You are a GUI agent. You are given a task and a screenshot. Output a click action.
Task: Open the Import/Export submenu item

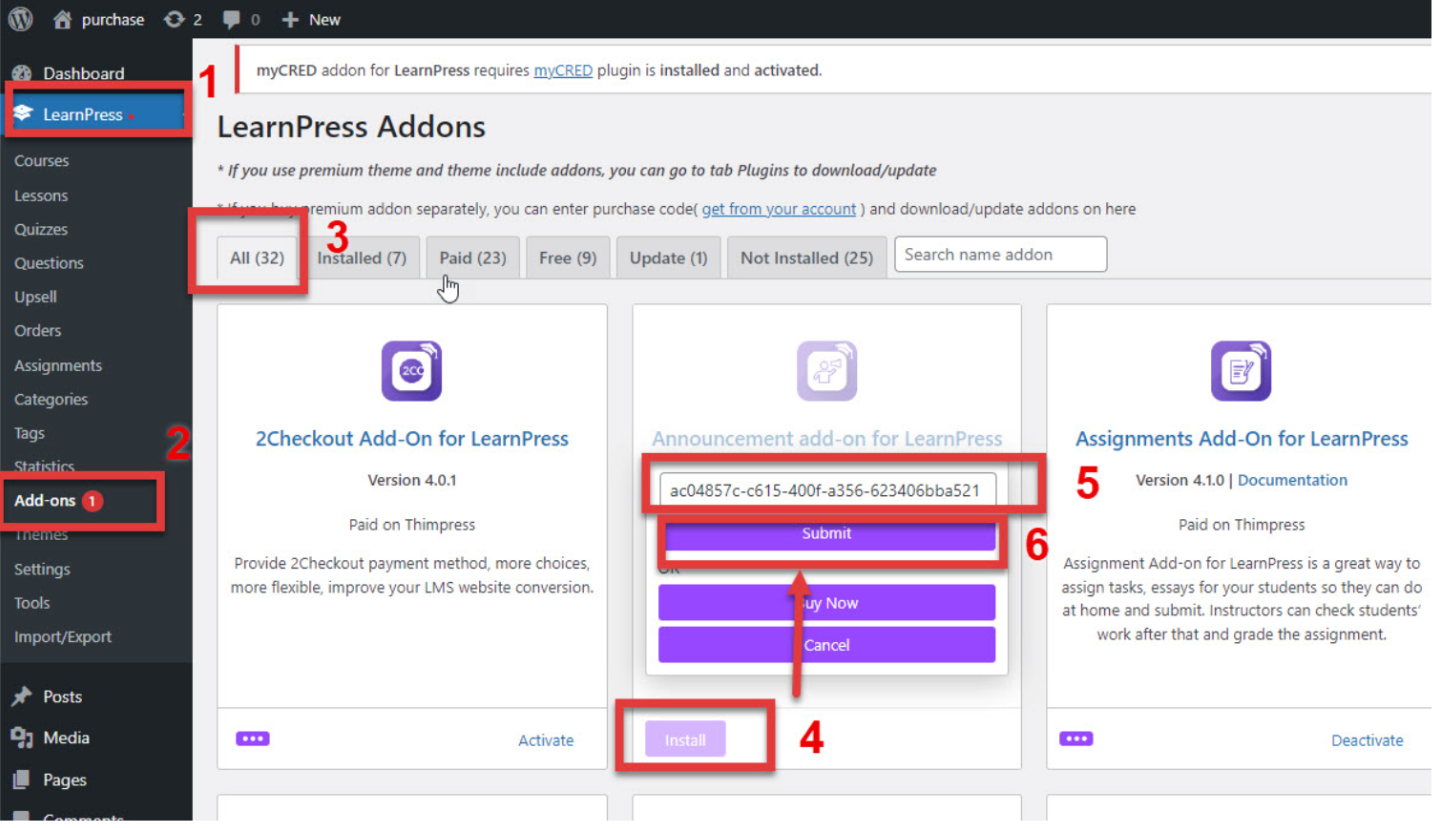click(63, 637)
